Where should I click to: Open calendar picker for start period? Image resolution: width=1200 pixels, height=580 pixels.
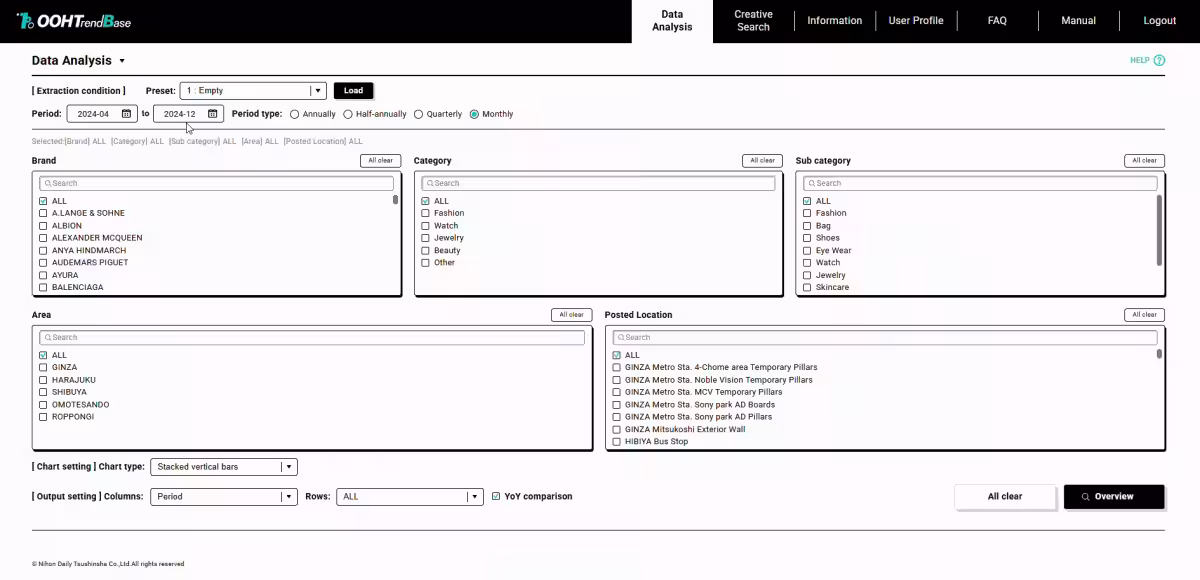coord(126,114)
